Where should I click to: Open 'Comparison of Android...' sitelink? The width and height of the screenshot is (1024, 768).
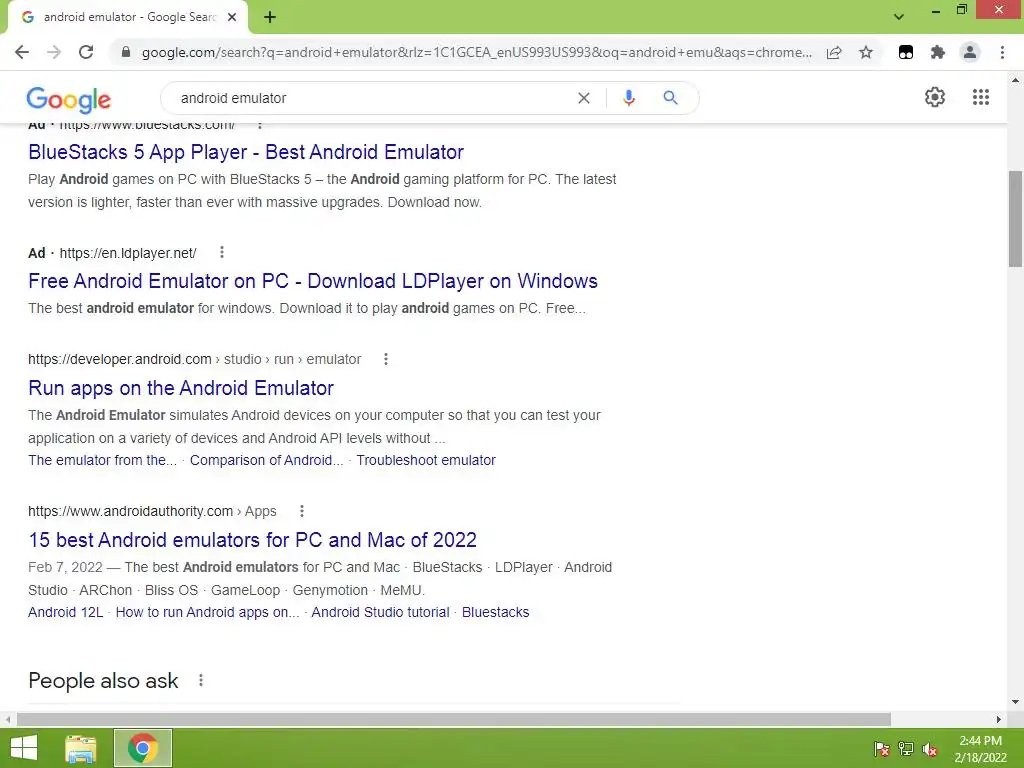coord(266,460)
